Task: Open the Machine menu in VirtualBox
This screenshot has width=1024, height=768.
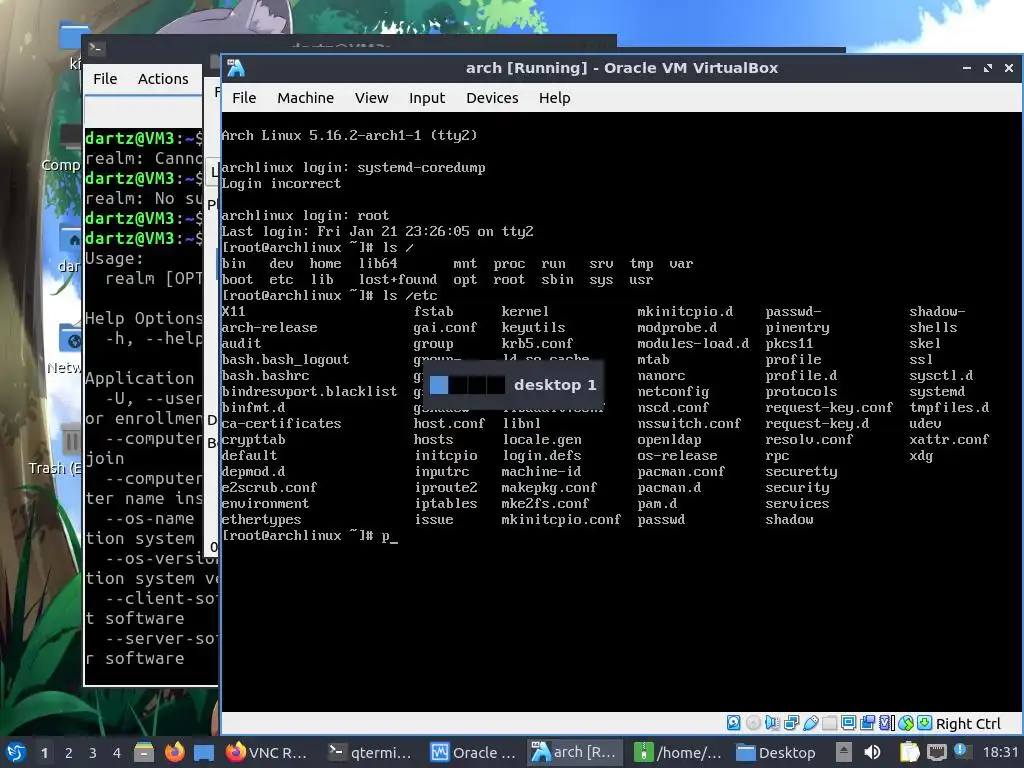Action: coord(305,98)
